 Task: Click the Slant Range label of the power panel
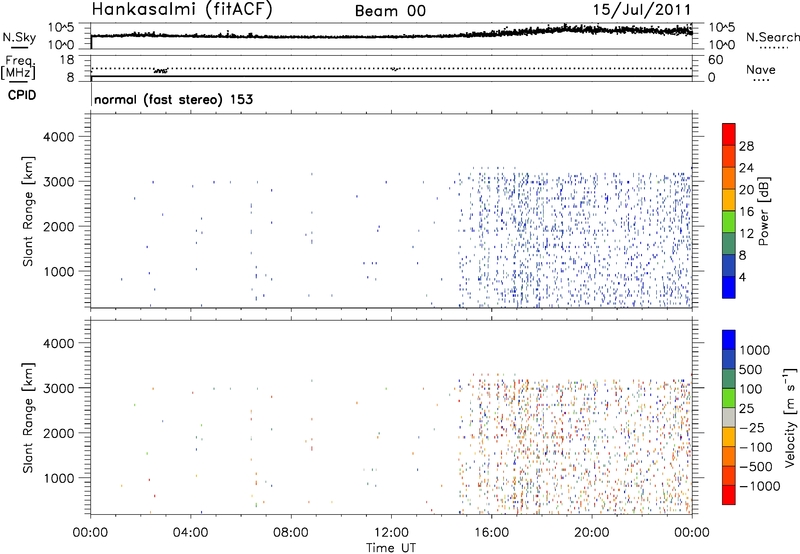point(28,211)
